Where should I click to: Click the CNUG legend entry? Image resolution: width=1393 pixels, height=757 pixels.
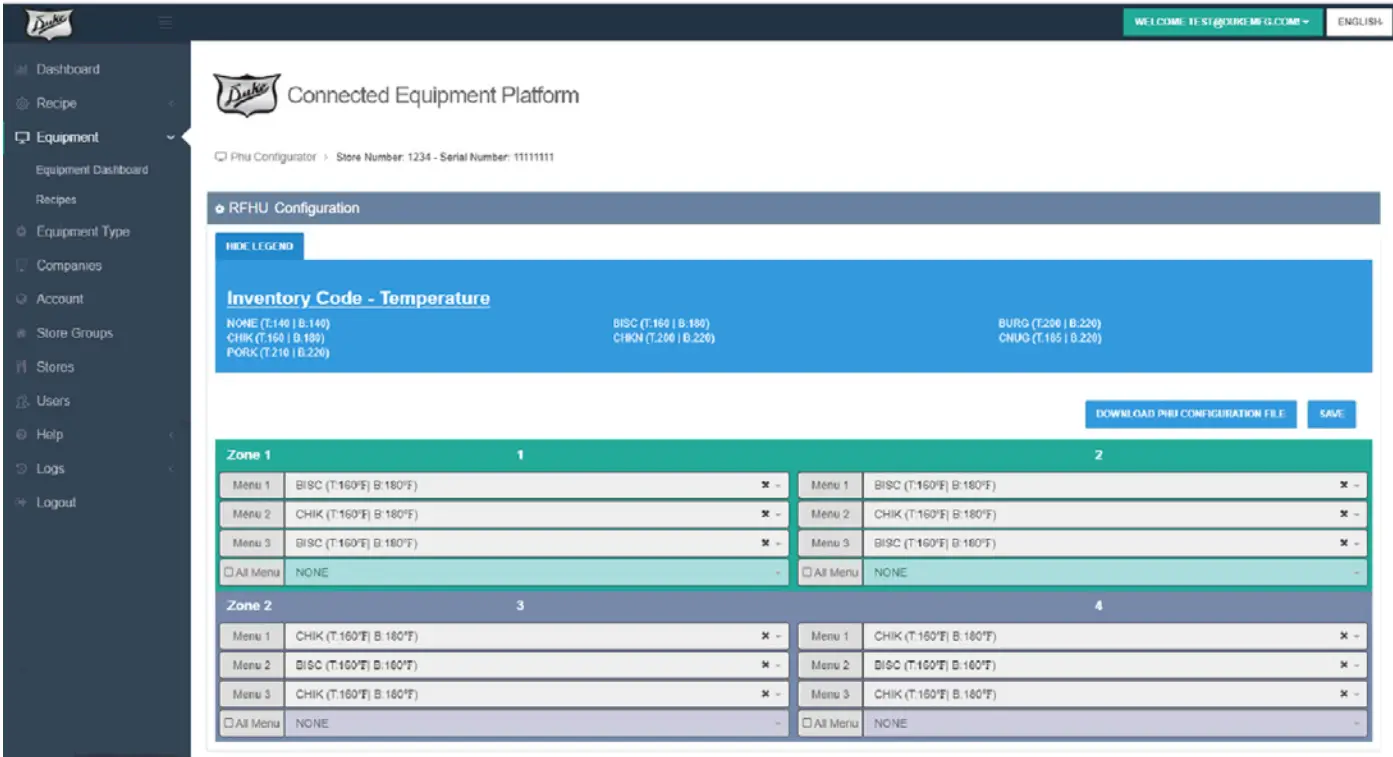(1049, 338)
